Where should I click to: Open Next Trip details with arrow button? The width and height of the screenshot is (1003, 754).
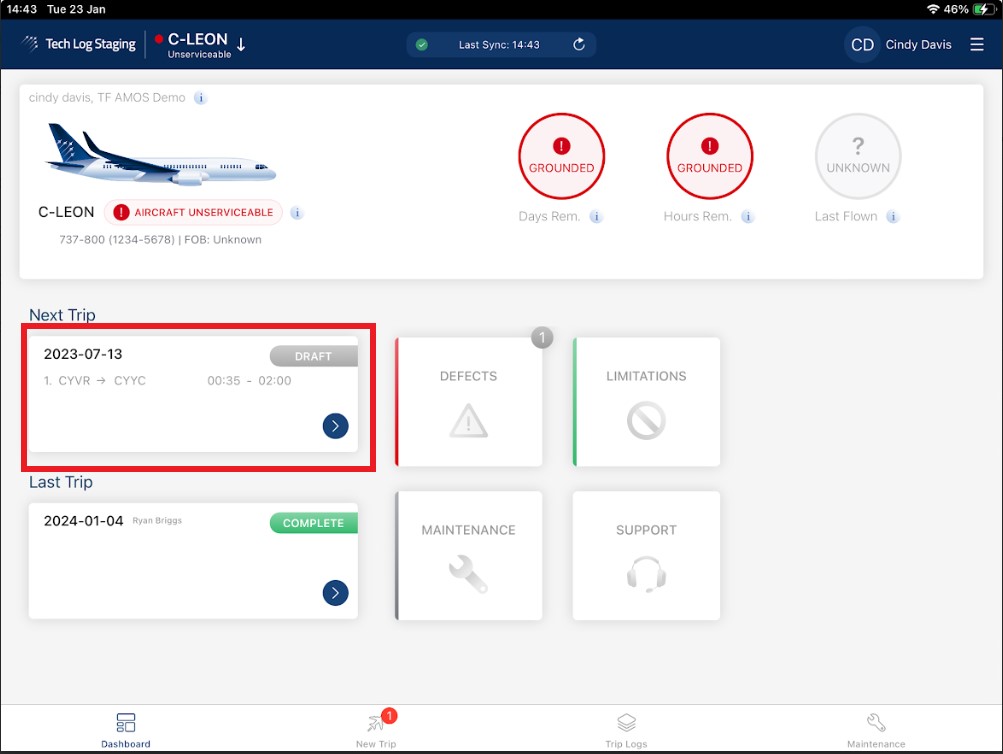click(335, 426)
